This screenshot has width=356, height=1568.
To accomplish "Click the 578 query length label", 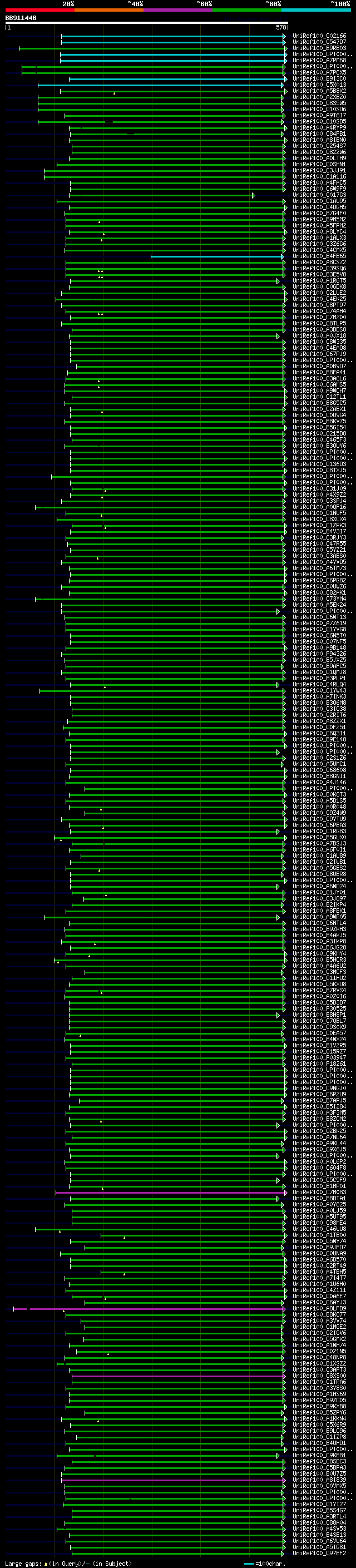I will click(x=281, y=27).
